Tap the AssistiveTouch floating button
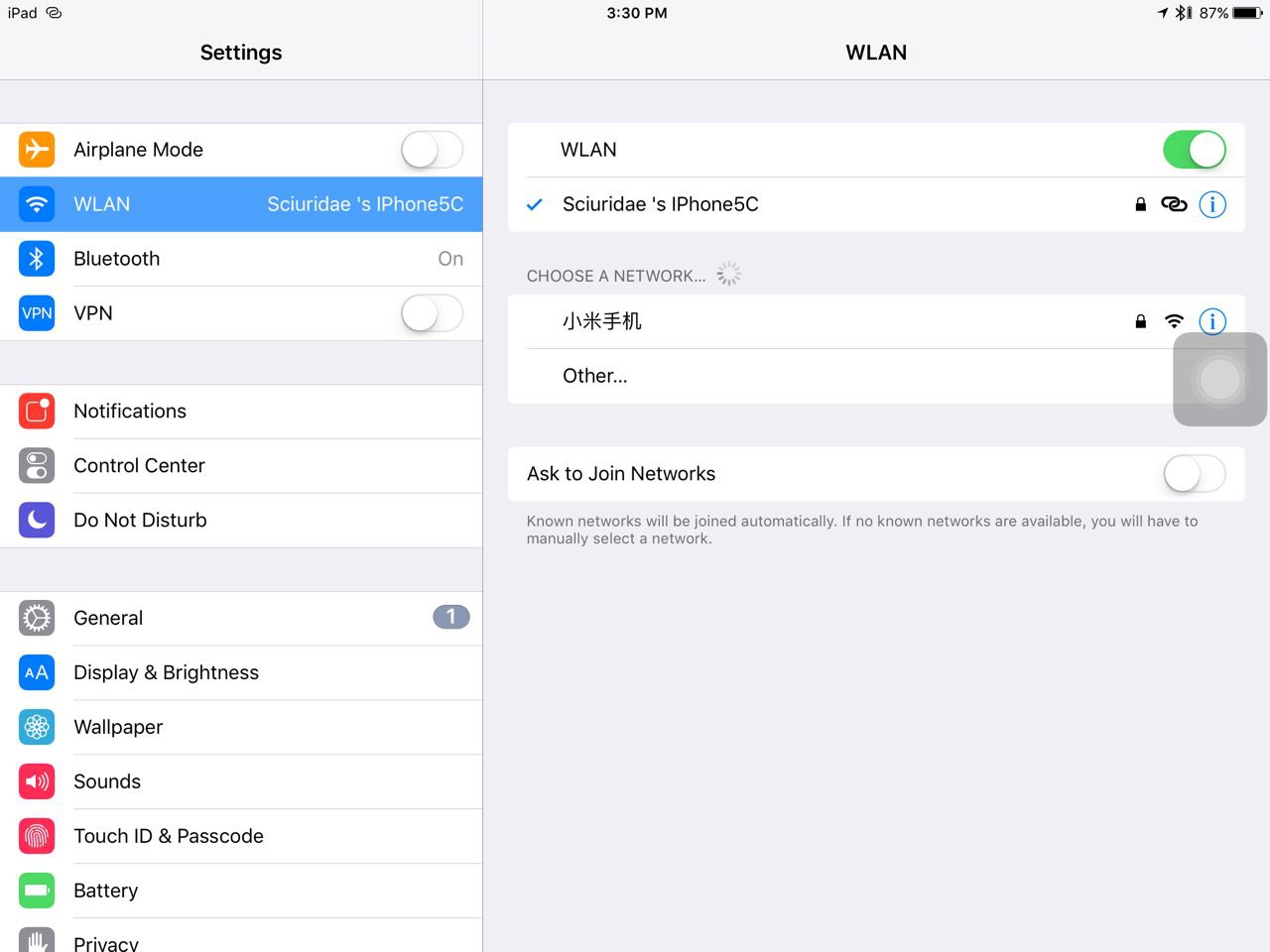 pyautogui.click(x=1219, y=379)
